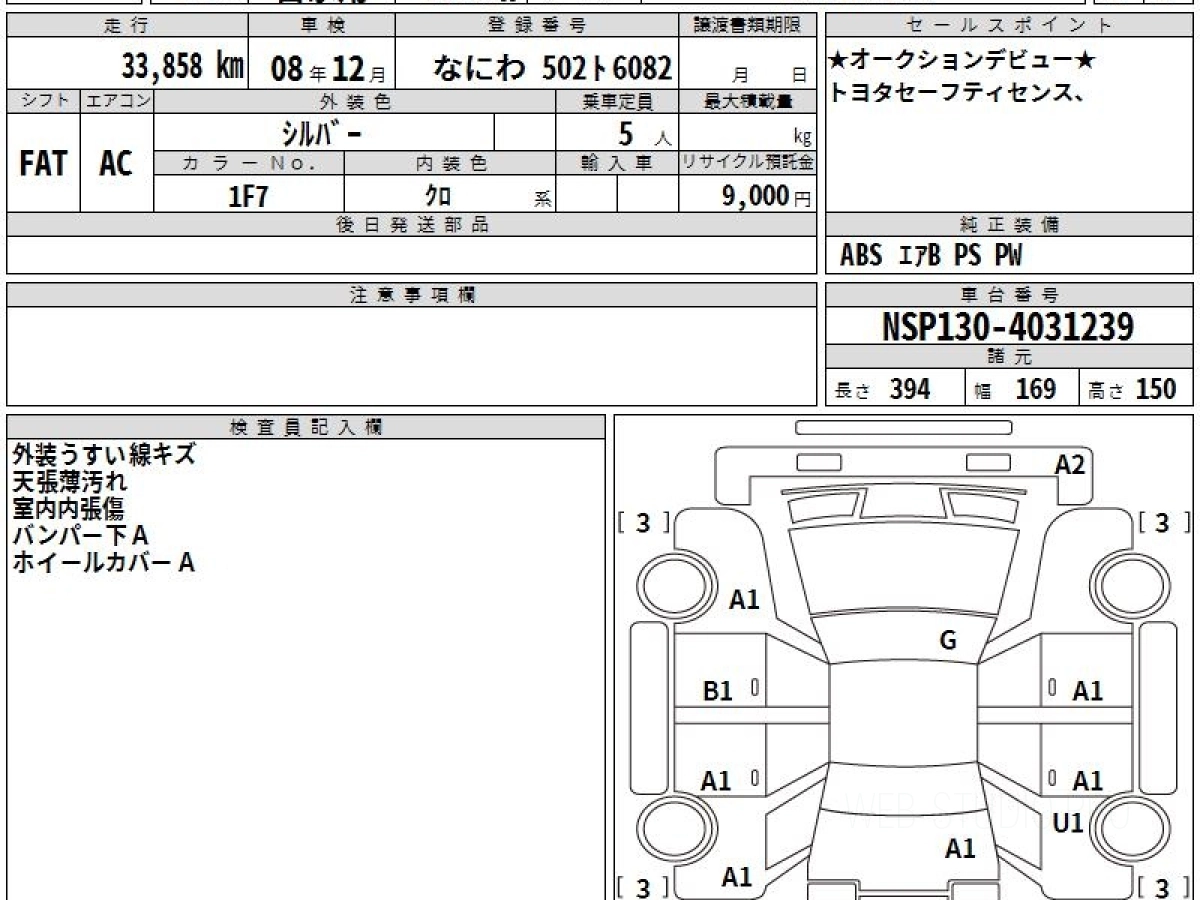Select the exterior color シルバー field
Screen dimensions: 1200x900
(324, 132)
